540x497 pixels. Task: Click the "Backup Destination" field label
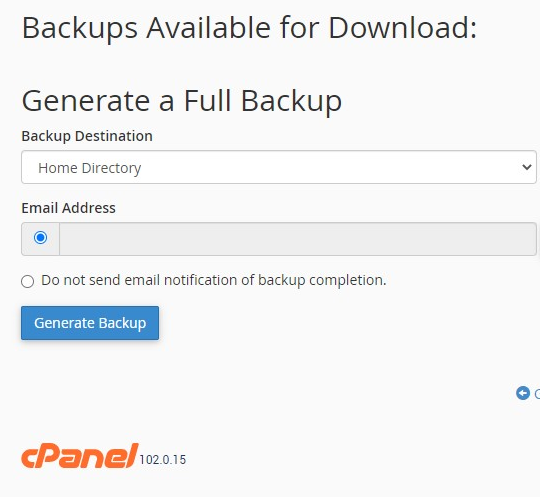87,136
